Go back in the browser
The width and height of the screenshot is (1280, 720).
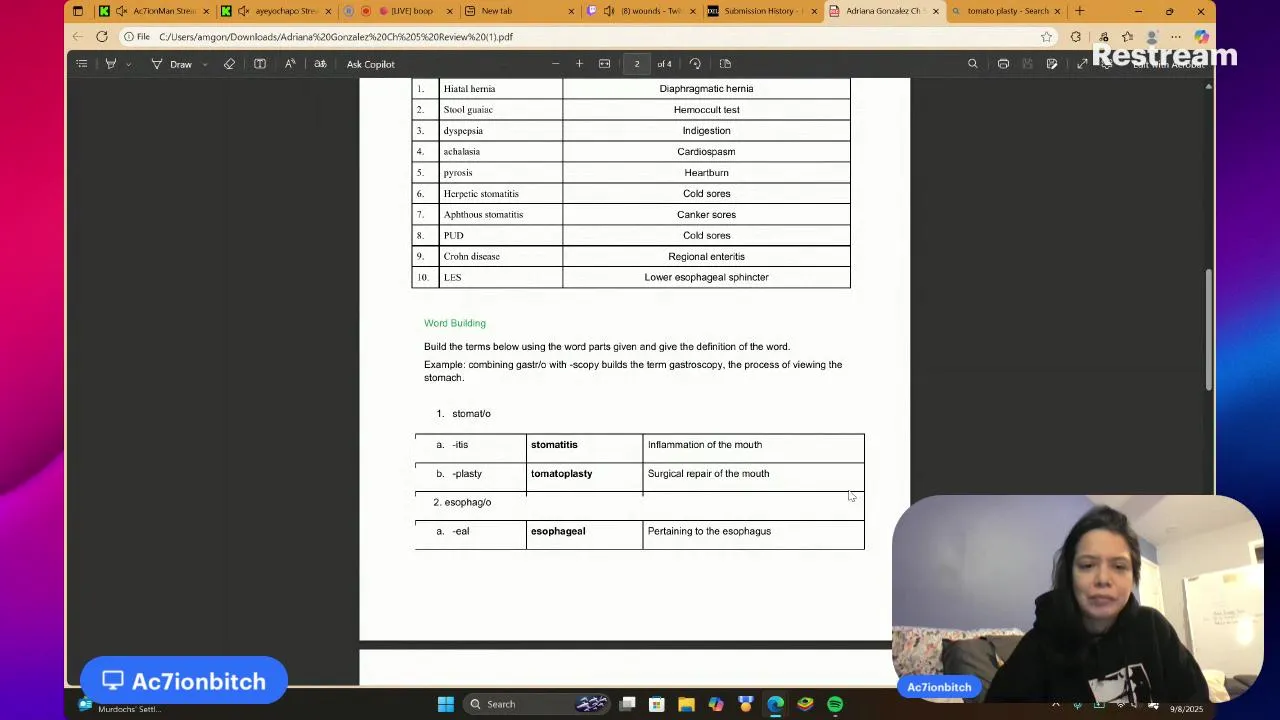[78, 37]
